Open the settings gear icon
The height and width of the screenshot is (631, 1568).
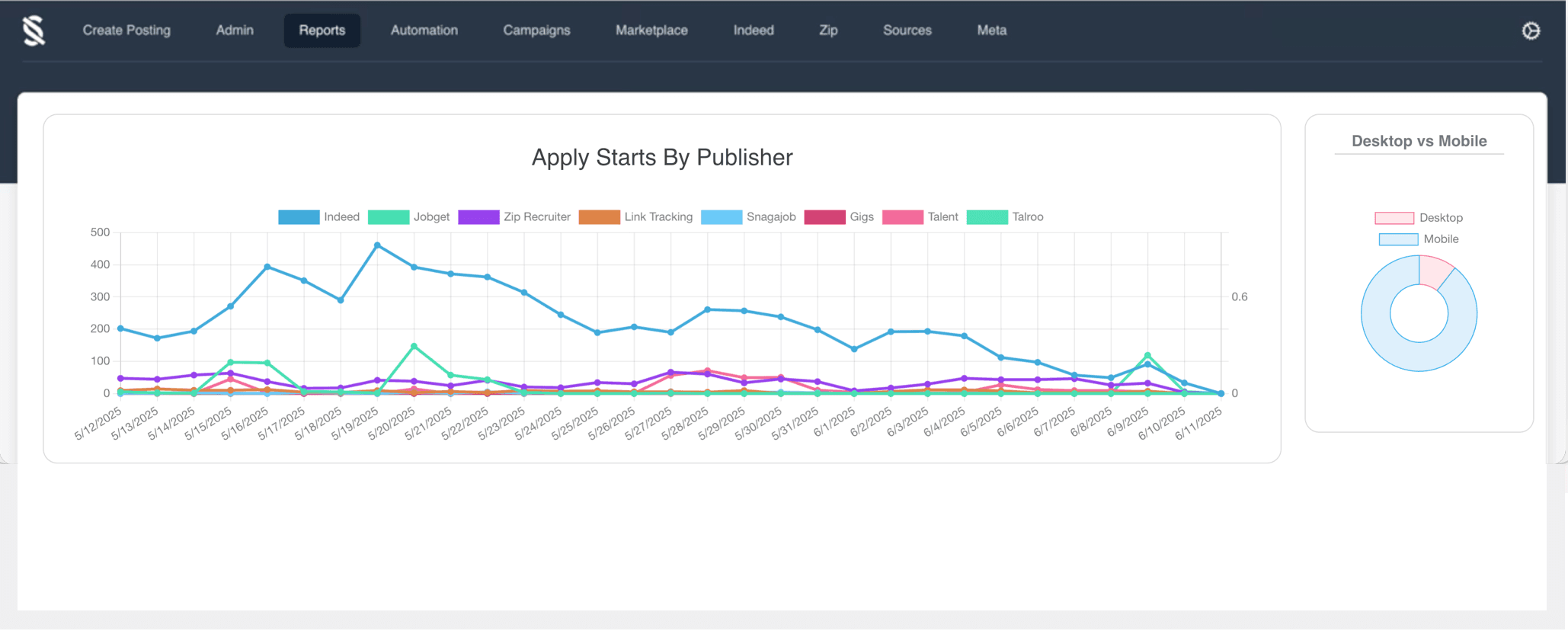[1531, 31]
